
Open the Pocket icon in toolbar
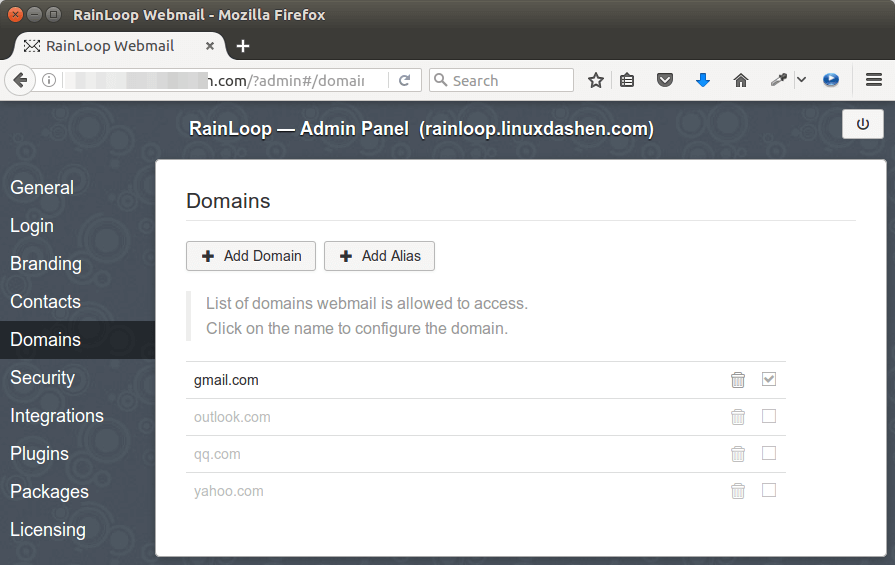(x=665, y=81)
